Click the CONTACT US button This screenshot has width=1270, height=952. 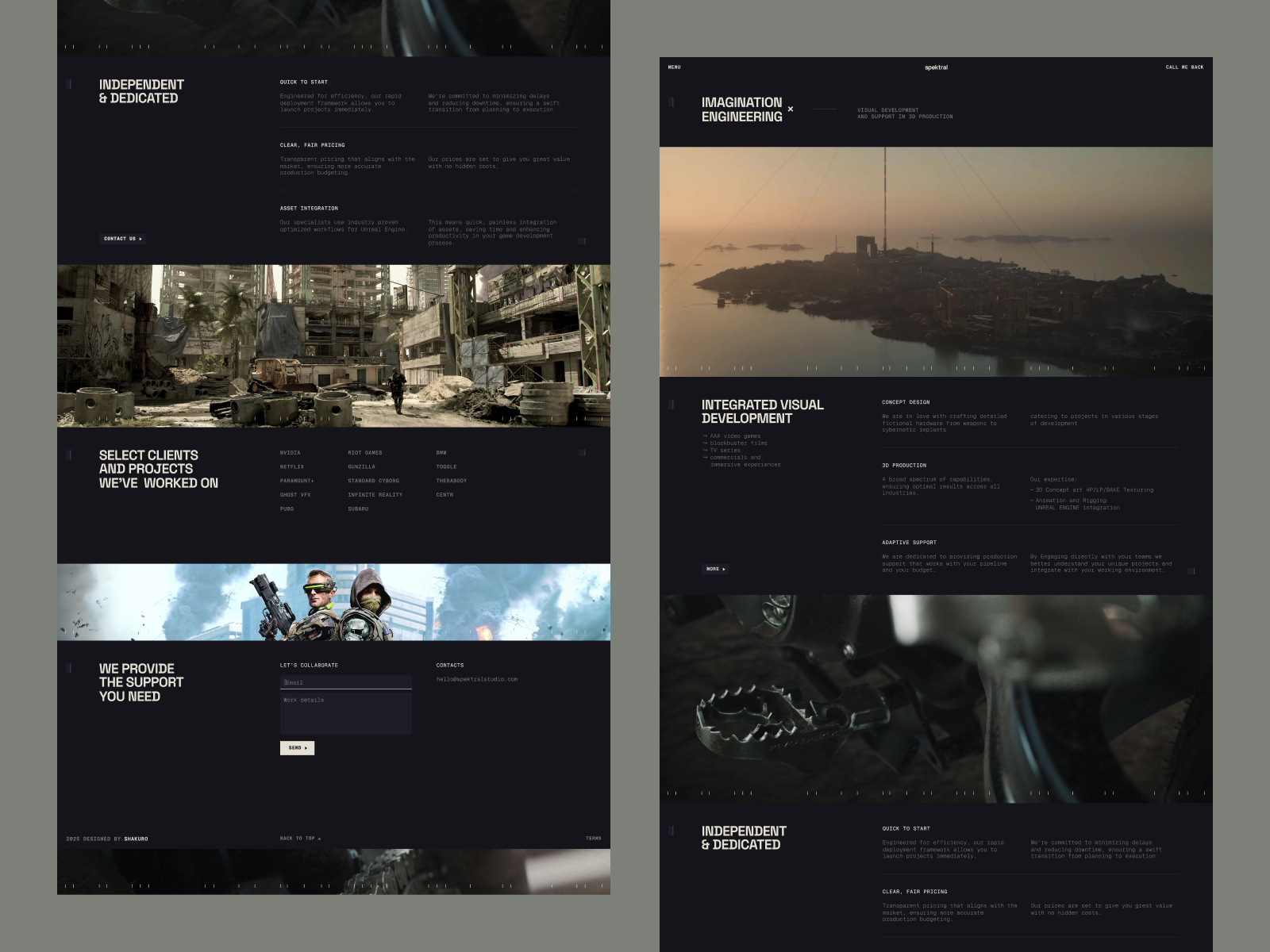tap(123, 239)
